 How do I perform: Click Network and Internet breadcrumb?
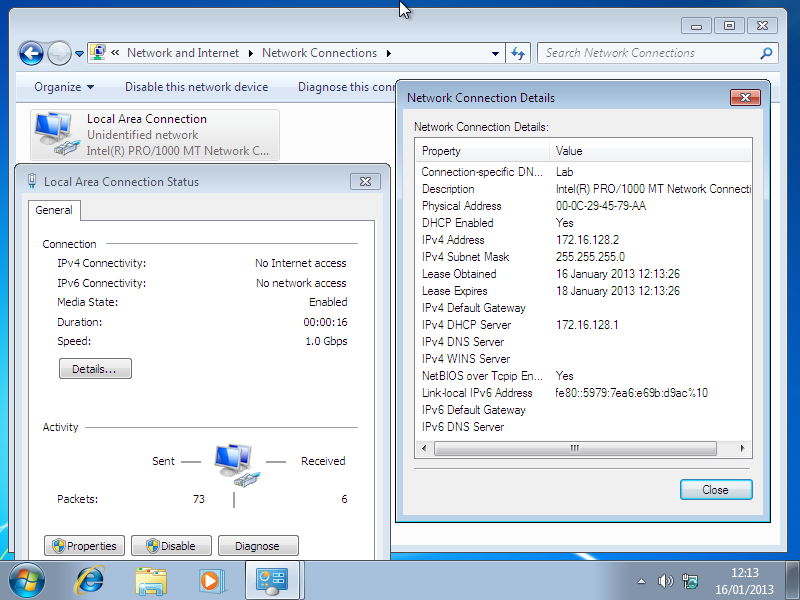[x=183, y=53]
